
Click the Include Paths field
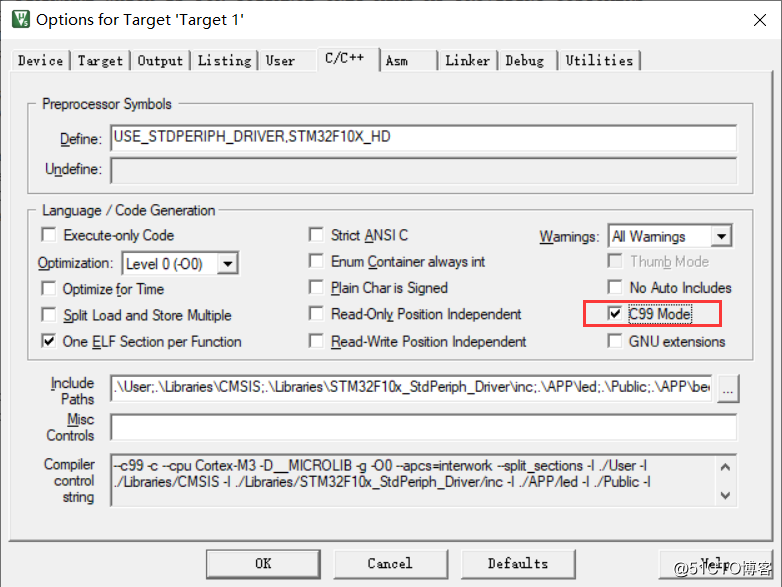(x=411, y=388)
